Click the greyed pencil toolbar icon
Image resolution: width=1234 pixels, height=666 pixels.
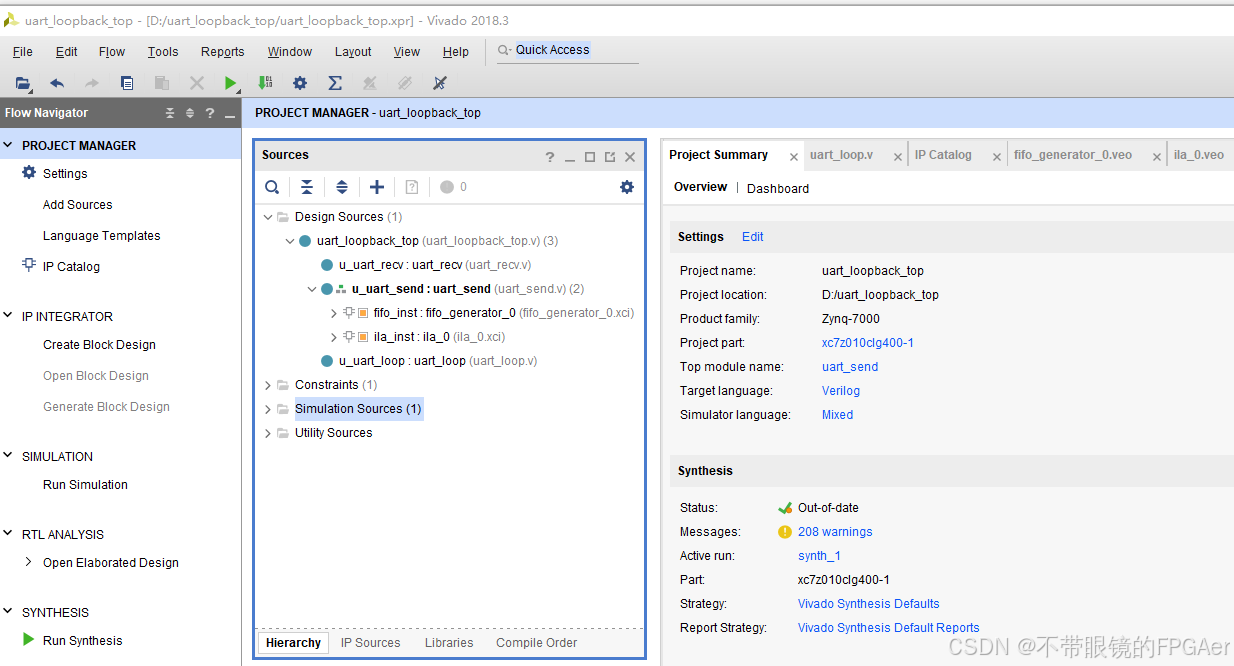[370, 83]
